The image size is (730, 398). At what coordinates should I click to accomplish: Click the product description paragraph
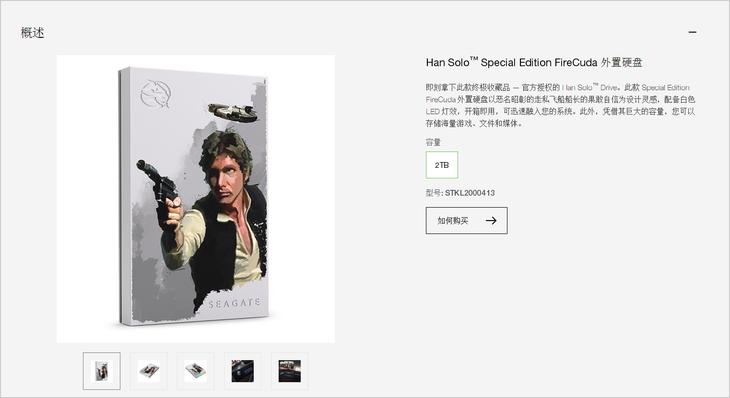[560, 105]
